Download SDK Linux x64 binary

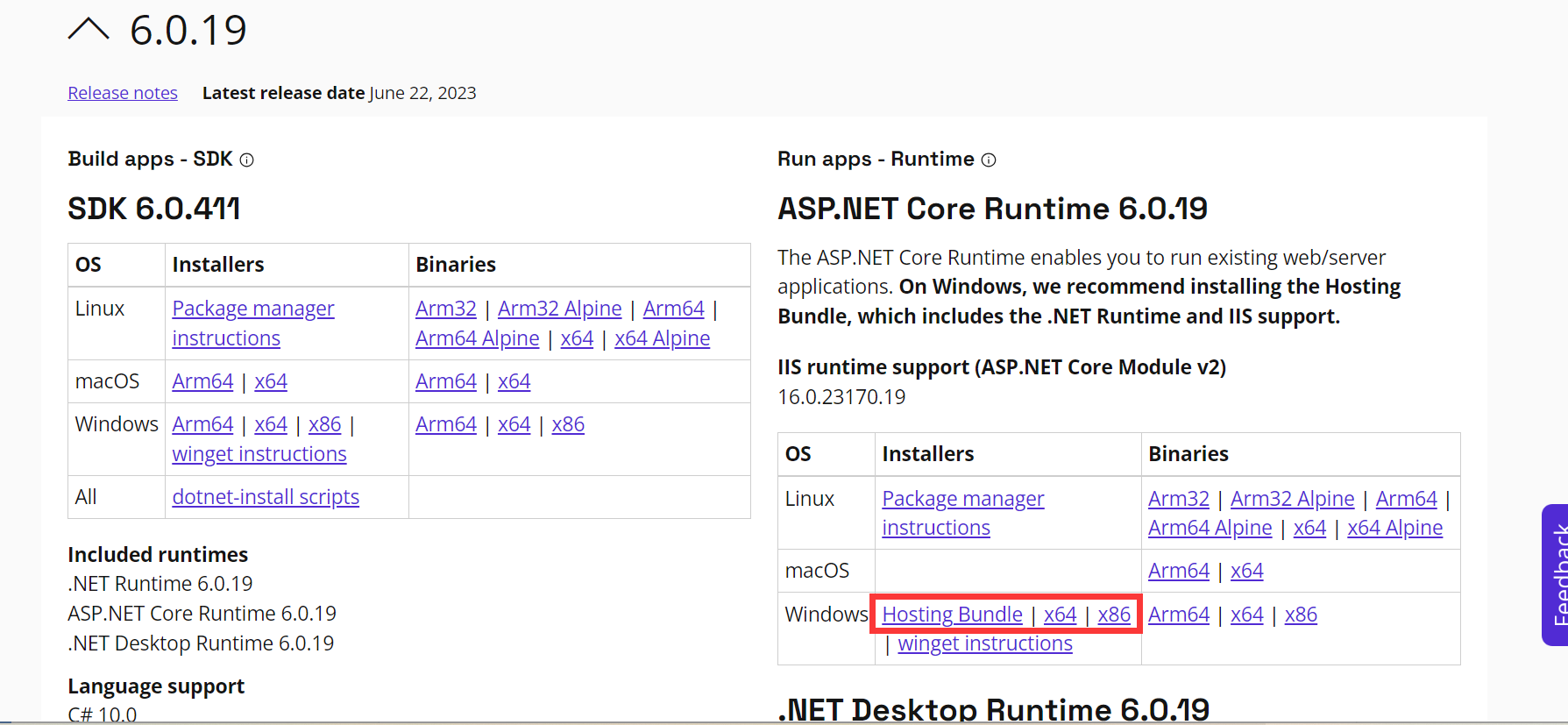577,338
